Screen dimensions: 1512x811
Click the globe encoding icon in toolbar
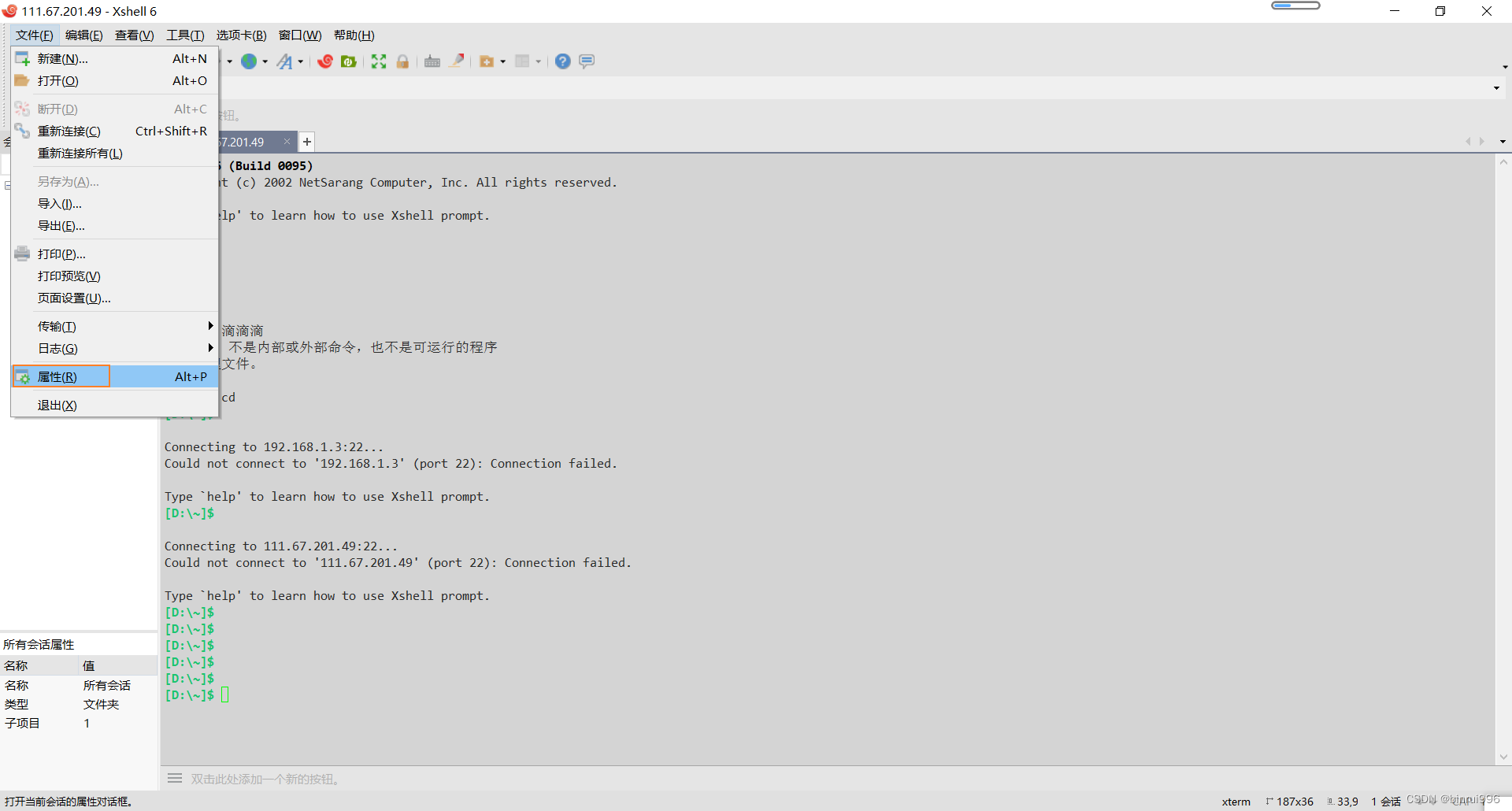tap(249, 61)
